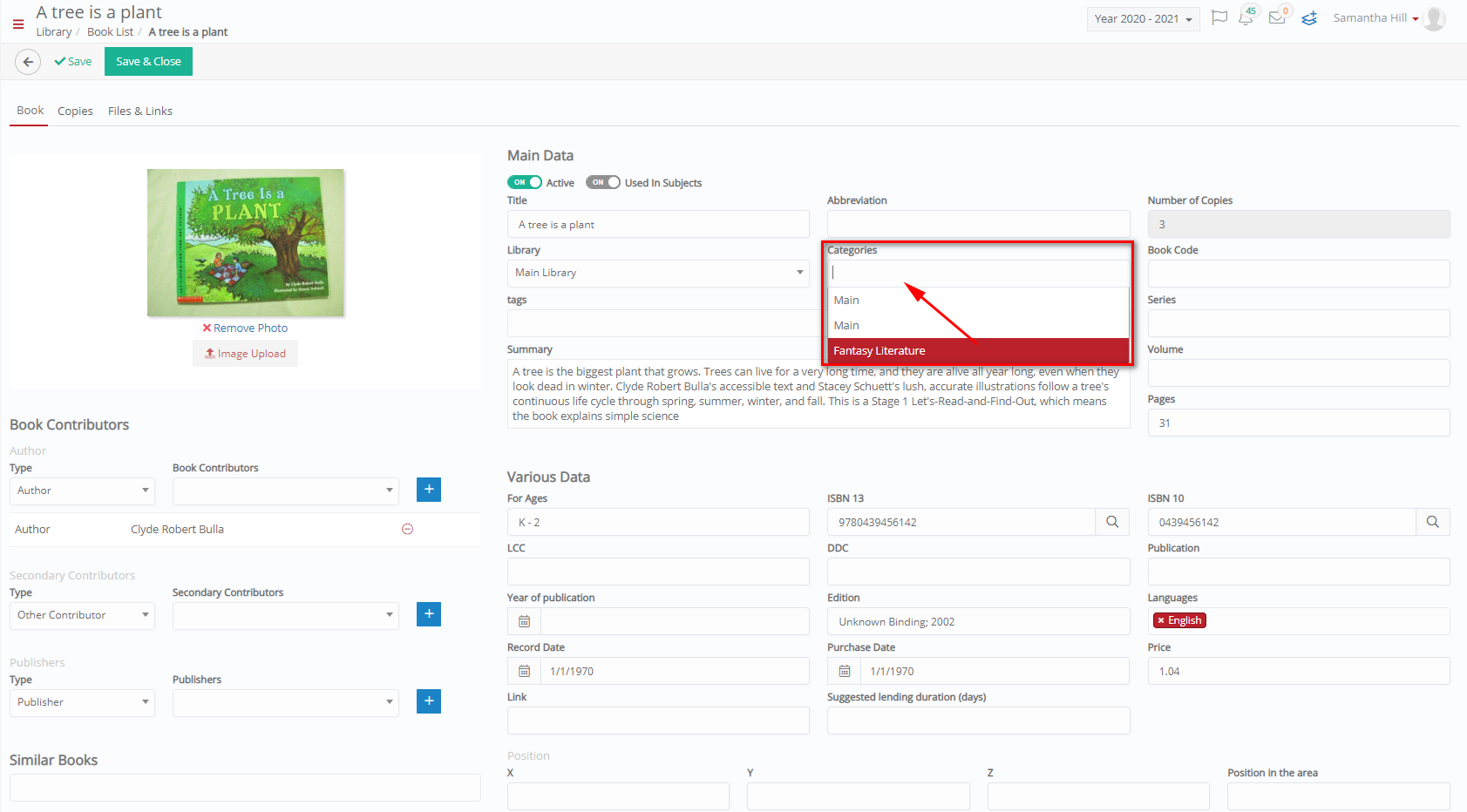1467x812 pixels.
Task: Click the Title input field
Action: coord(658,224)
